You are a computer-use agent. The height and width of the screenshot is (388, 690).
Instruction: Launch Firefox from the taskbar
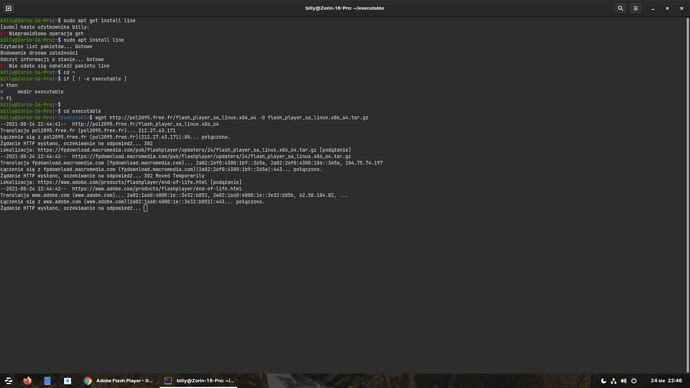pyautogui.click(x=27, y=381)
